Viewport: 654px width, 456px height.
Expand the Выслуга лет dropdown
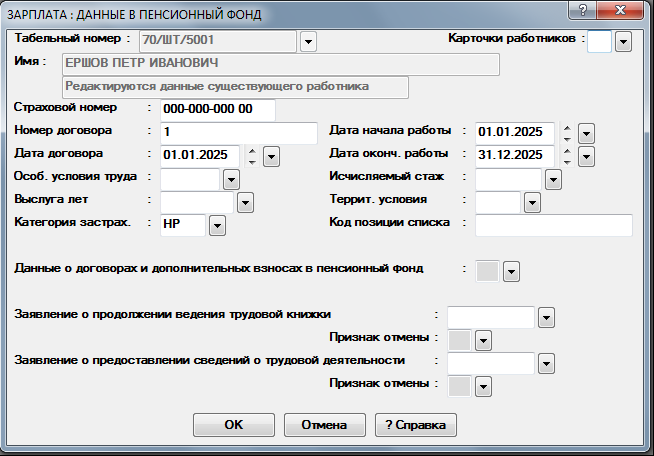point(244,202)
